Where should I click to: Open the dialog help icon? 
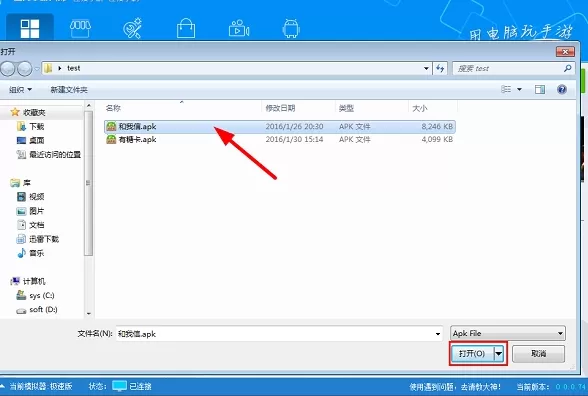(562, 89)
